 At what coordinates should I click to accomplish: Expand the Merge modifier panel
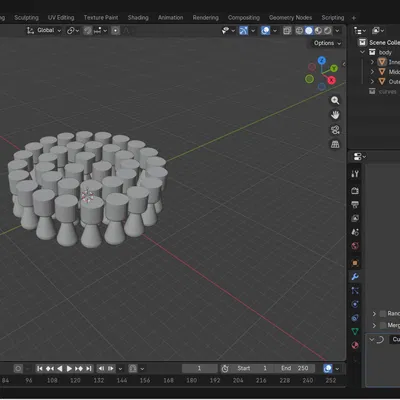tap(374, 325)
